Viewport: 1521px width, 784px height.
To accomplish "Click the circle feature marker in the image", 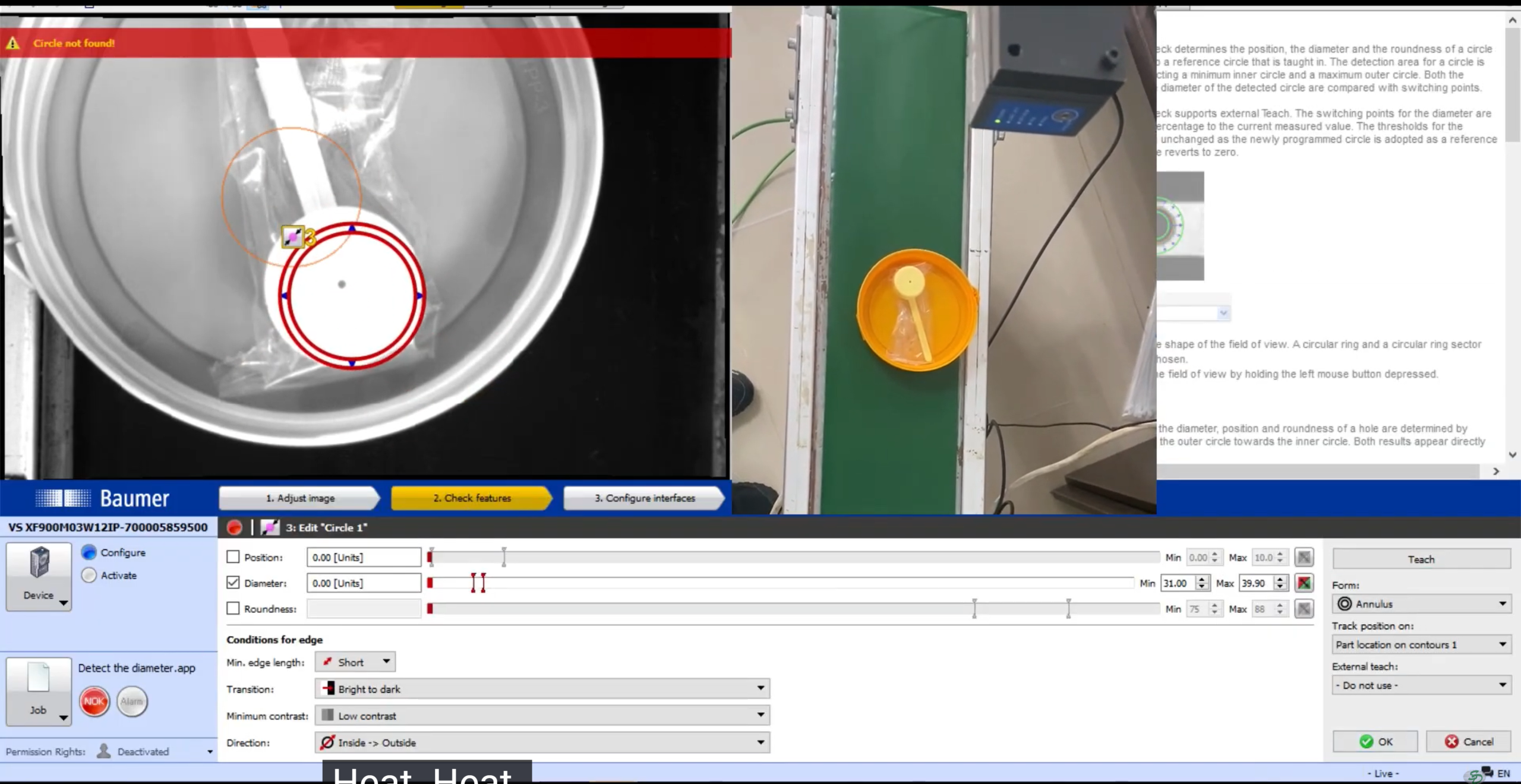I will 292,238.
